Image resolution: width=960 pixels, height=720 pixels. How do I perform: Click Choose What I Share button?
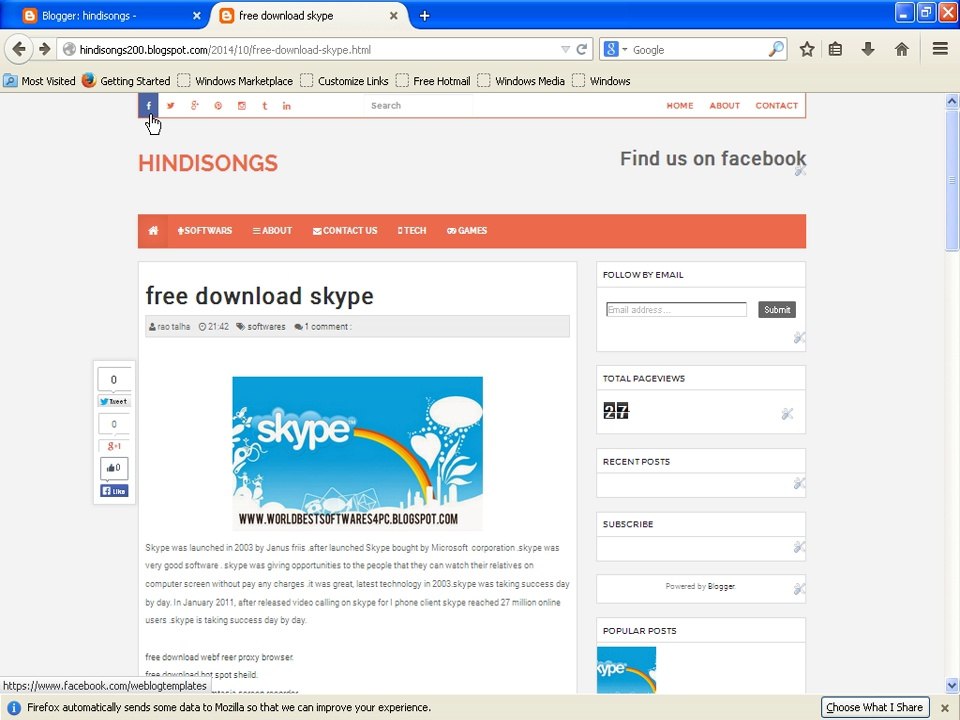874,707
